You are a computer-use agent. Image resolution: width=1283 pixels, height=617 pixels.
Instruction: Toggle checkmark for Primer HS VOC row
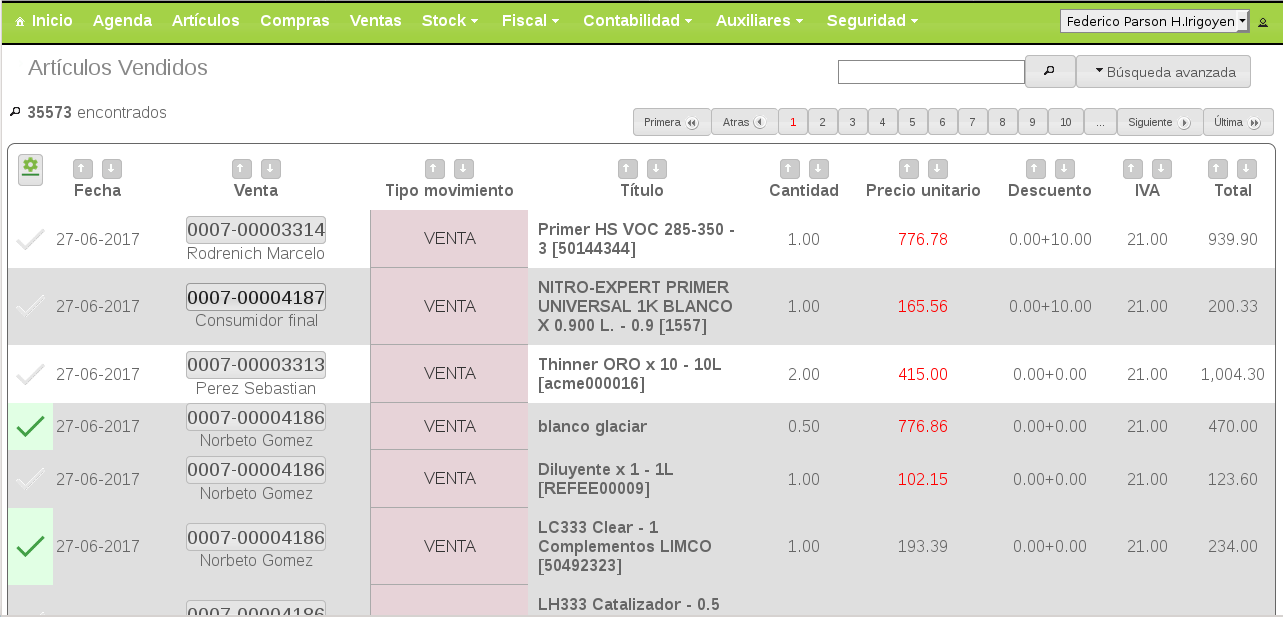point(31,239)
